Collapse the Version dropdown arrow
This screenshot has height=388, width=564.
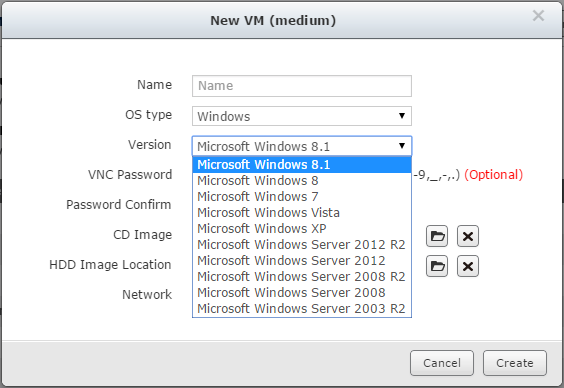pyautogui.click(x=402, y=146)
